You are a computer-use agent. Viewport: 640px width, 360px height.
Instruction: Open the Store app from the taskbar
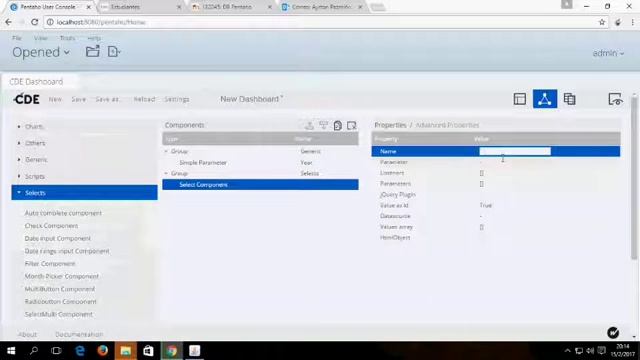148,351
